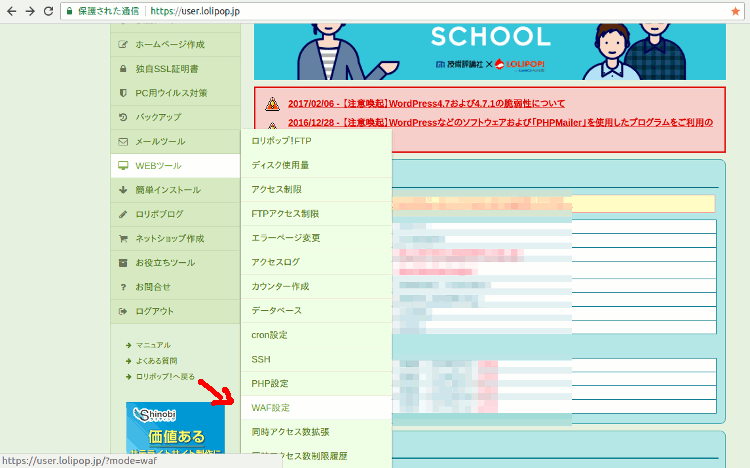Open the よくある質問 link
750x468 pixels.
click(156, 361)
